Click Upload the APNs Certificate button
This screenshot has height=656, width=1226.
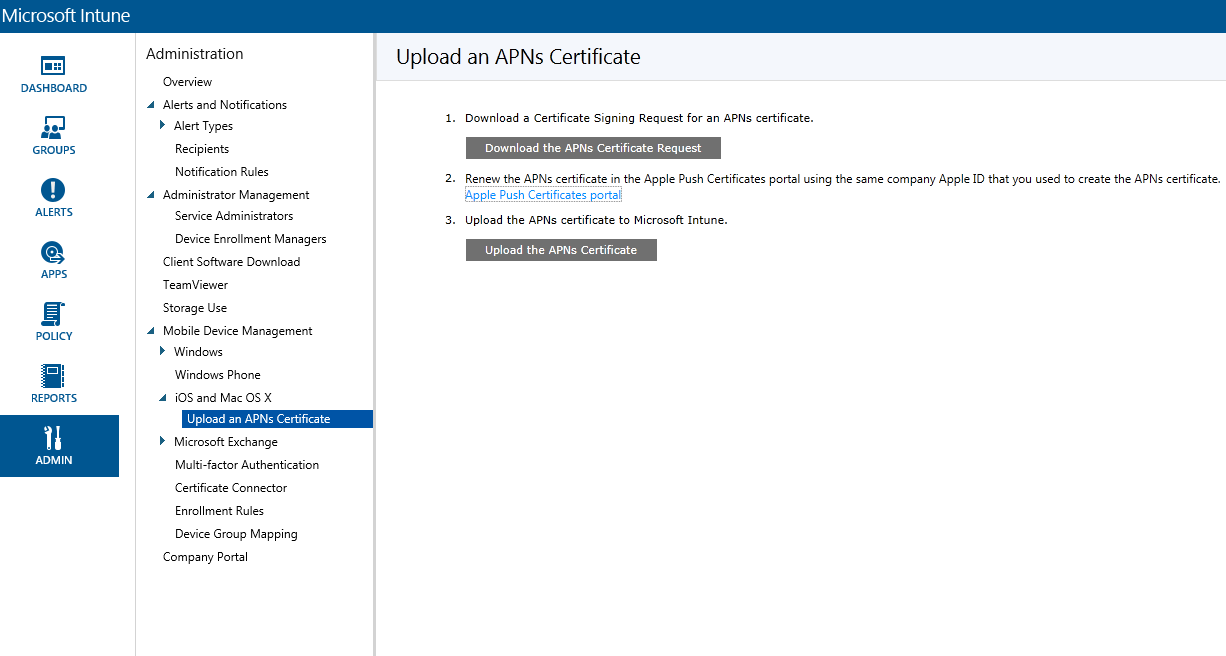point(561,250)
